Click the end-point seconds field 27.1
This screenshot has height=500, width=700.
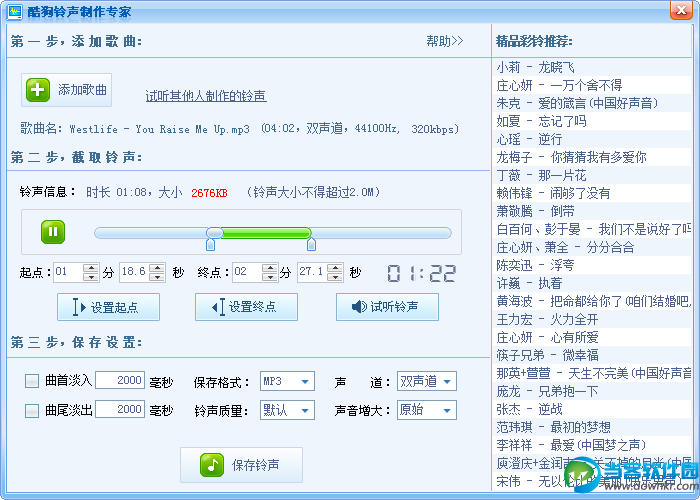coord(312,272)
